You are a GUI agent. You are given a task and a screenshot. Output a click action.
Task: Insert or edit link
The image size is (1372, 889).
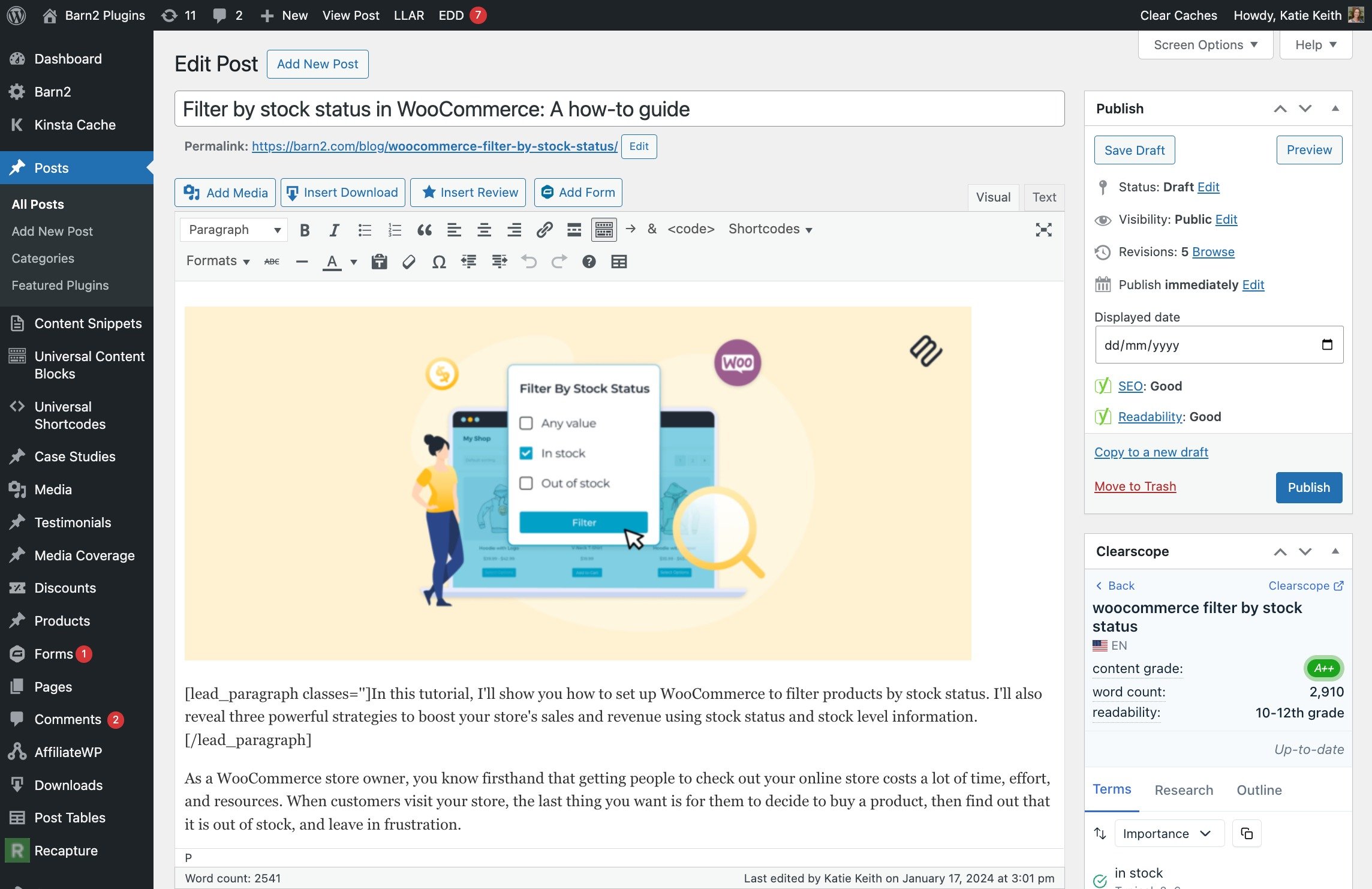[544, 230]
